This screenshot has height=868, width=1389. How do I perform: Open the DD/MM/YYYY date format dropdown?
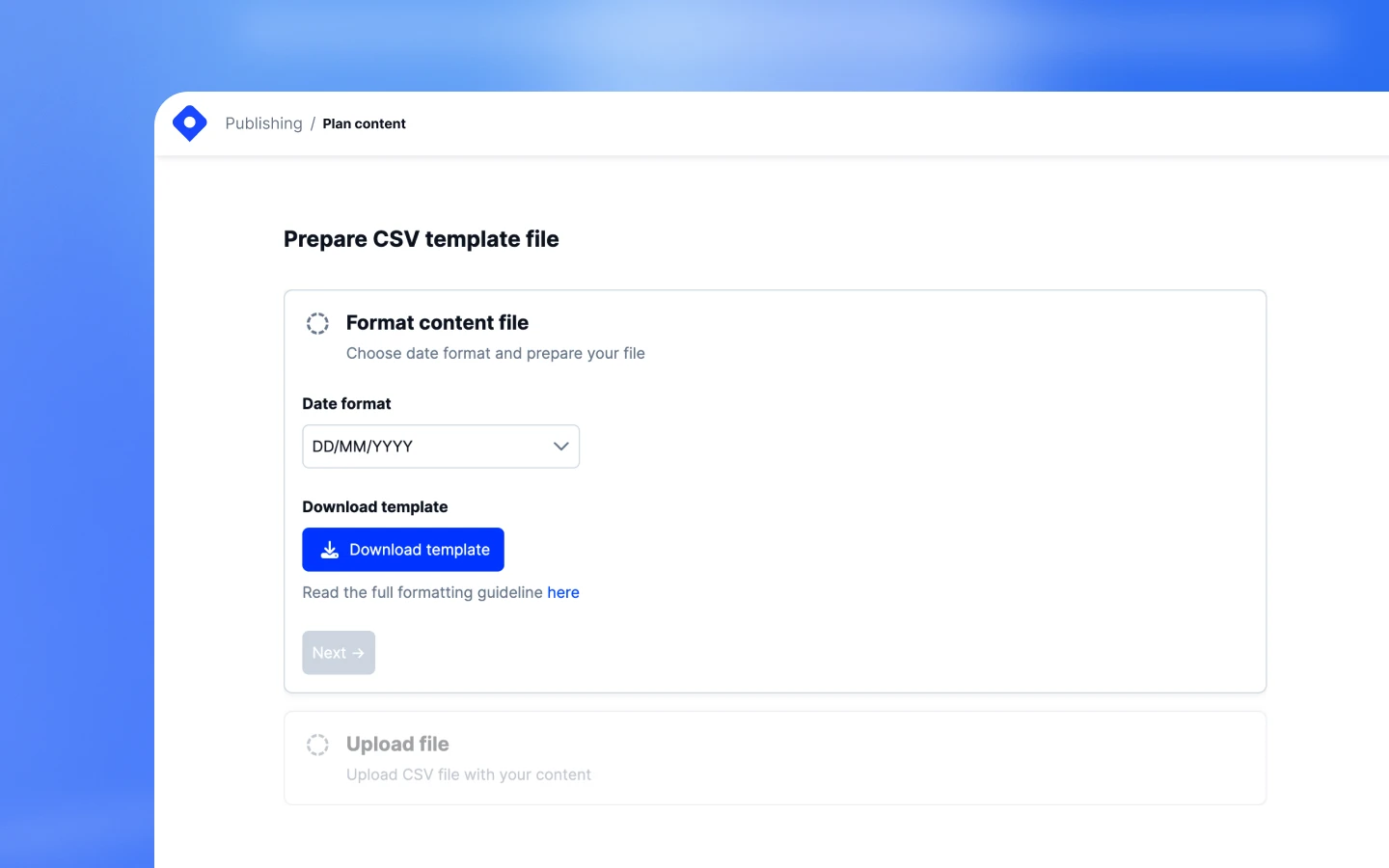click(x=440, y=446)
